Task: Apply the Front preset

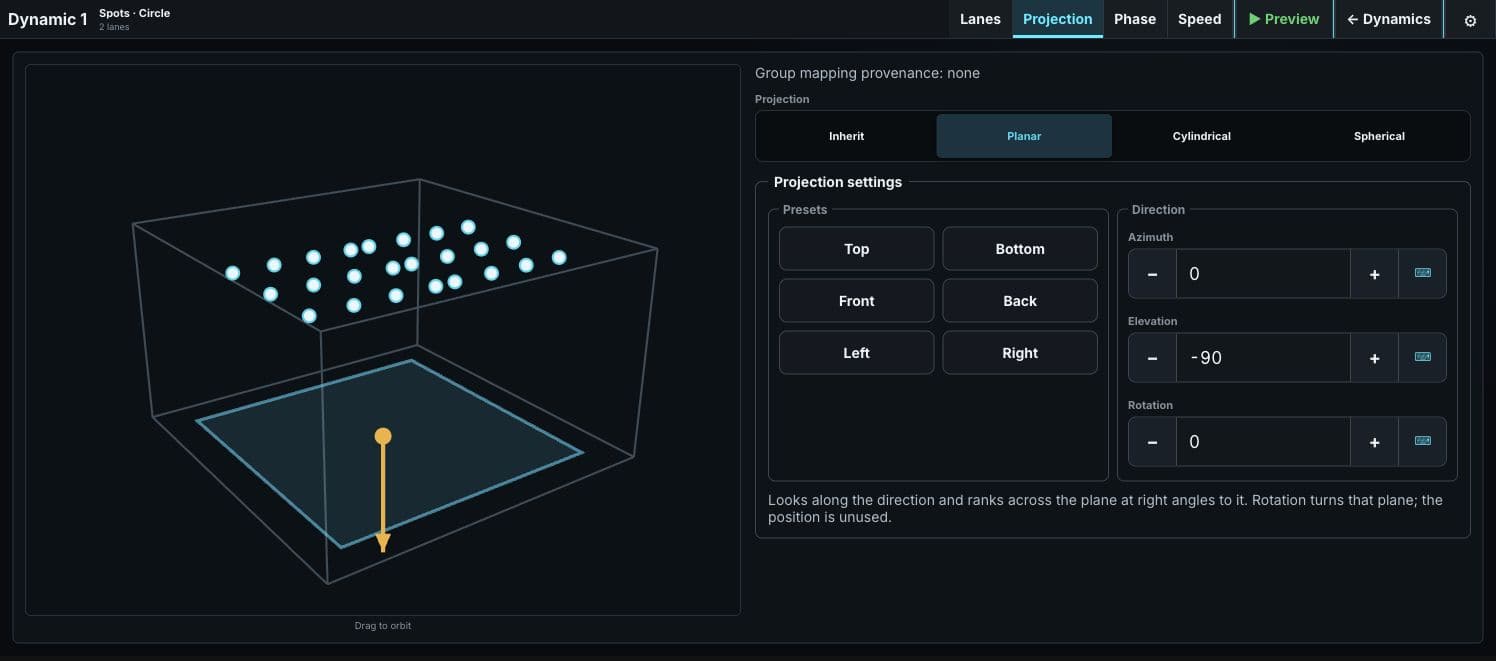Action: click(856, 301)
